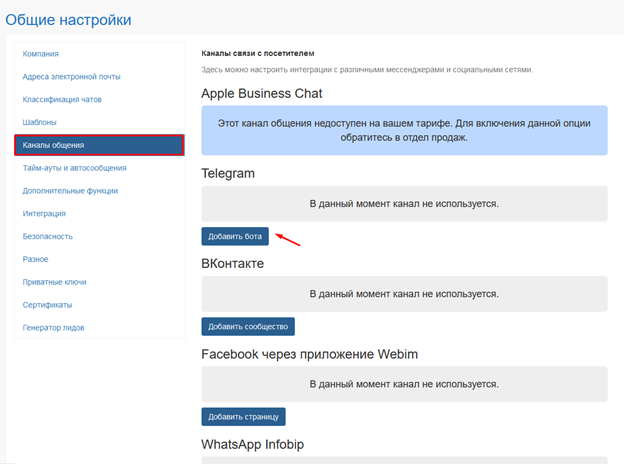
Task: Select Классификация чатов in sidebar
Action: click(x=62, y=99)
